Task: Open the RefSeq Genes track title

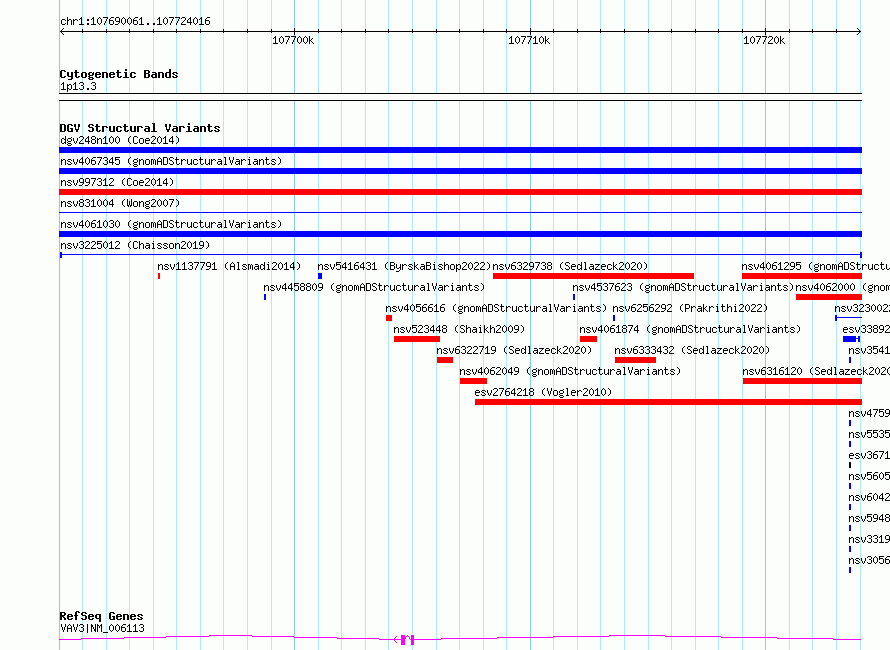Action: click(x=101, y=616)
